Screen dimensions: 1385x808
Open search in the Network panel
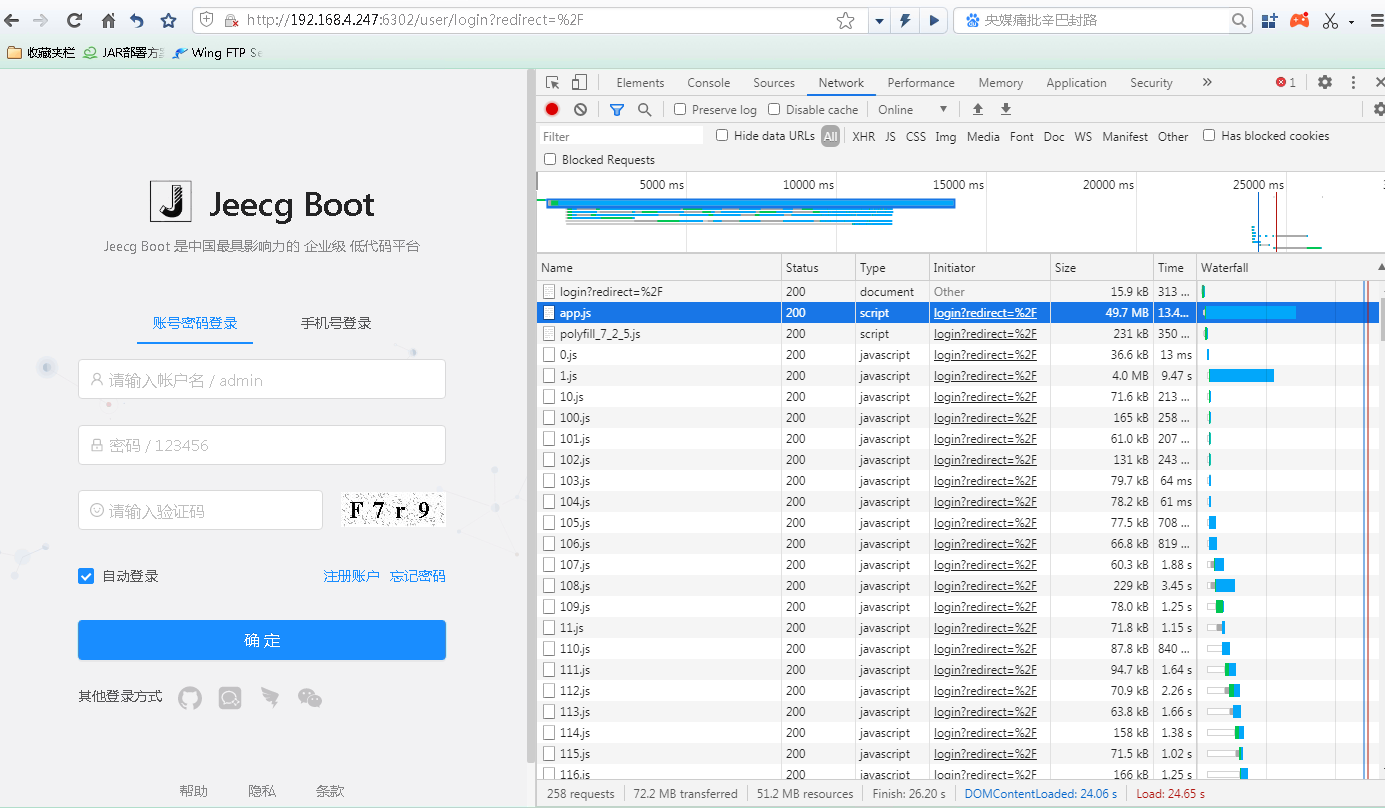pos(645,109)
